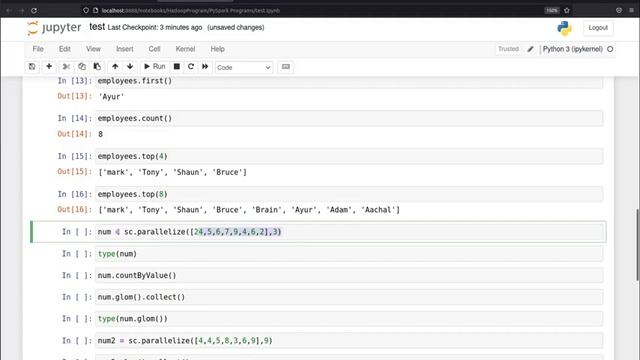Run the selected cell

(154, 67)
